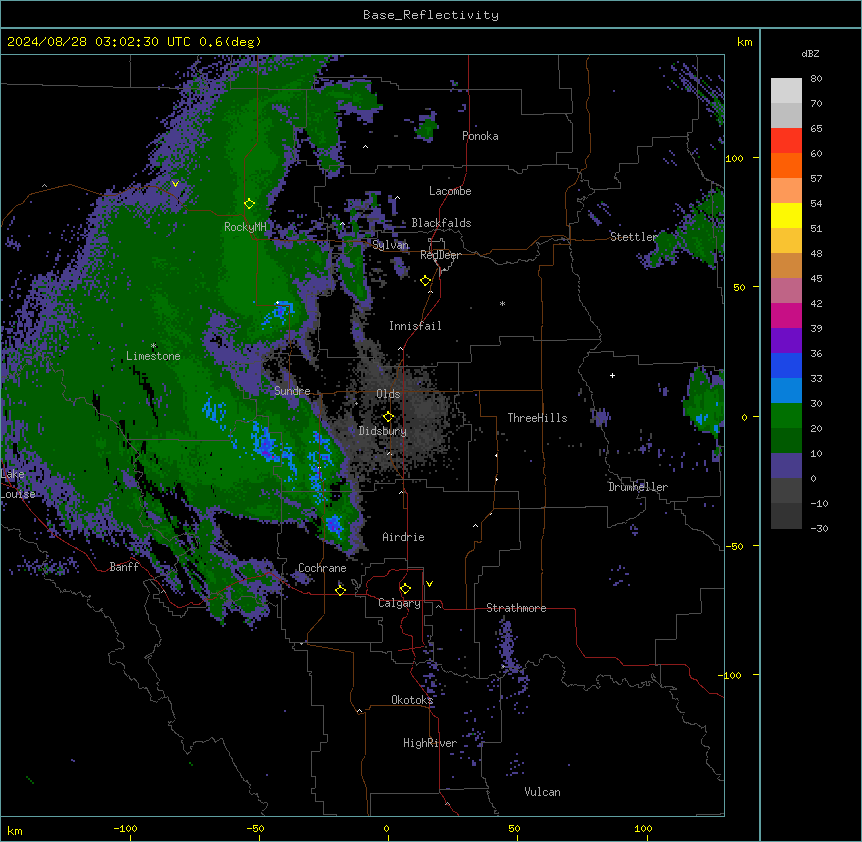Click the Sylvan label on the map
862x842 pixels.
pos(390,245)
